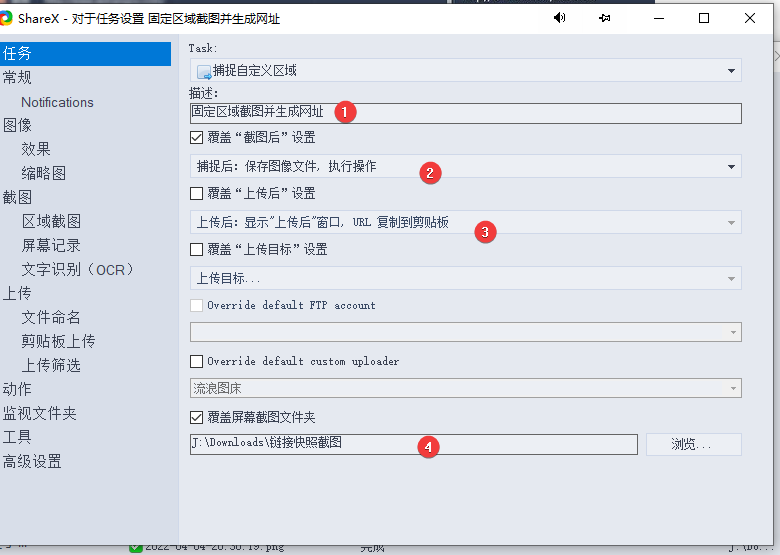Image resolution: width=780 pixels, height=555 pixels.
Task: Click red annotation marker number 4
Action: click(x=428, y=447)
